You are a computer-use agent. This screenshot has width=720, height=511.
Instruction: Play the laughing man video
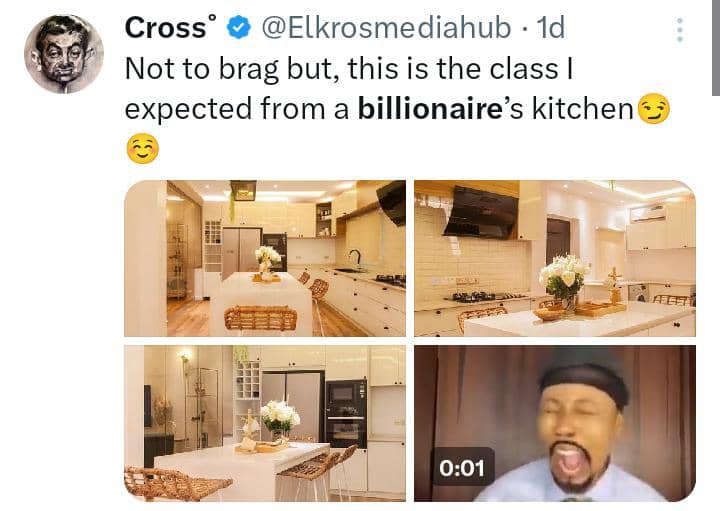[555, 423]
